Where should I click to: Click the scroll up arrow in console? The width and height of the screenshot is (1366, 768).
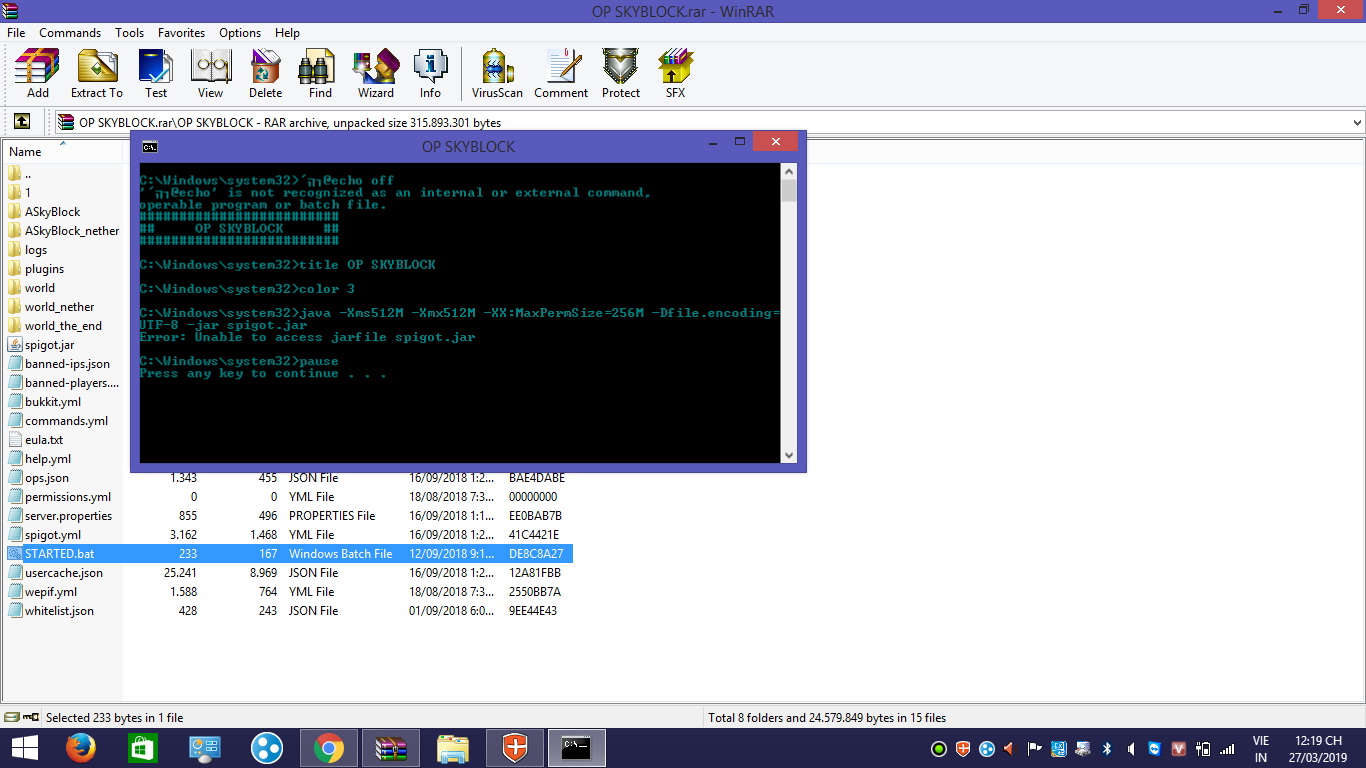click(x=788, y=172)
